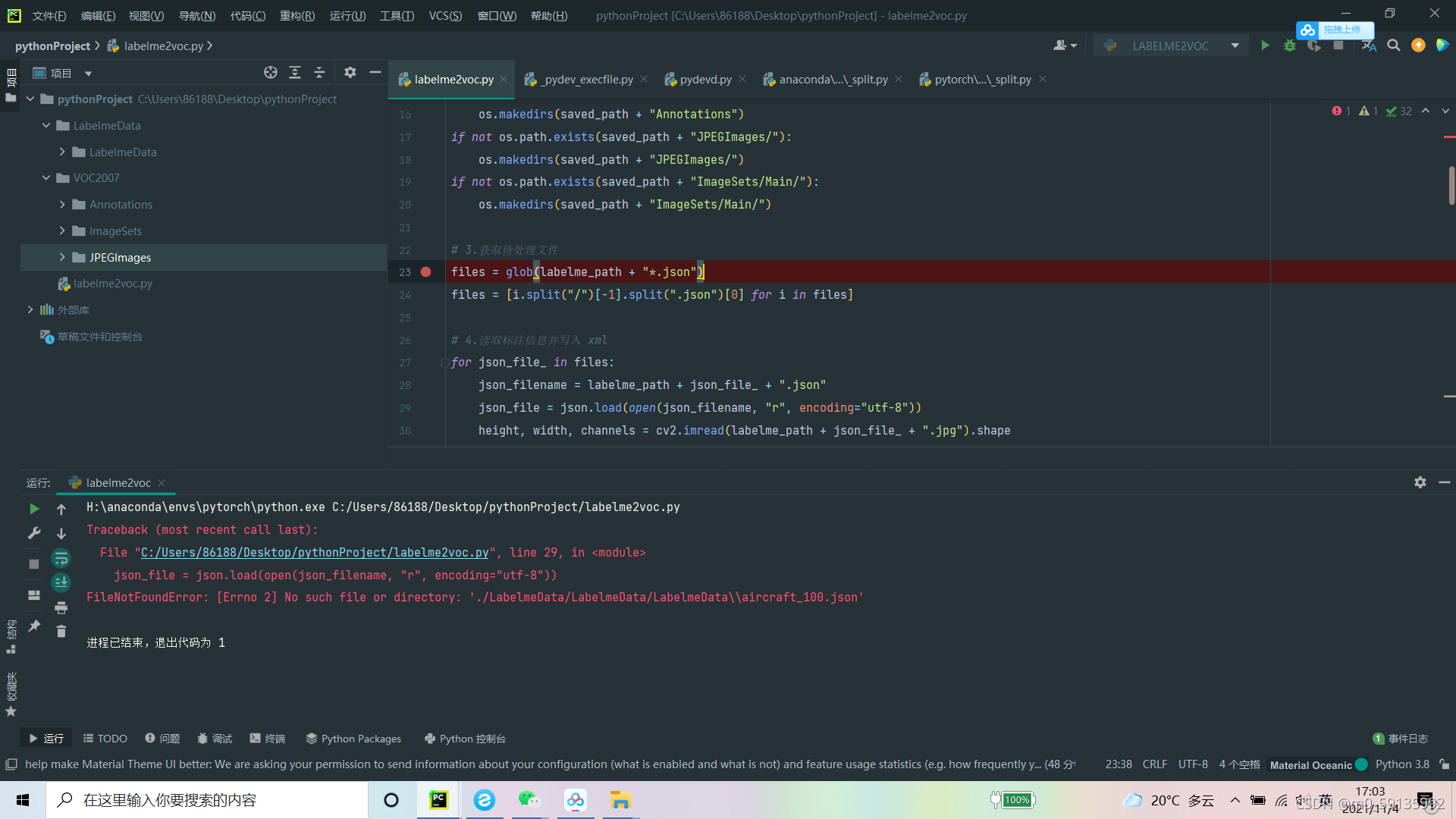Print the console output
This screenshot has width=1456, height=819.
click(61, 607)
